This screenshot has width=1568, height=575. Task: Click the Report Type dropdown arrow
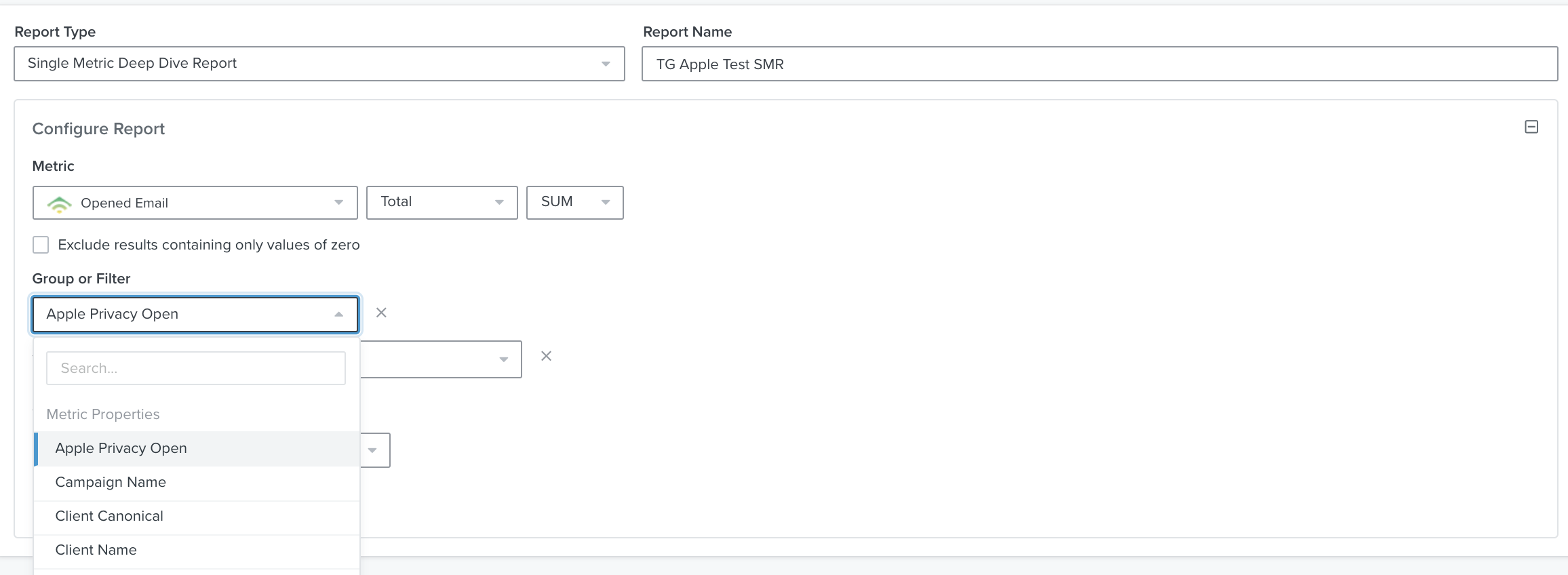[606, 64]
